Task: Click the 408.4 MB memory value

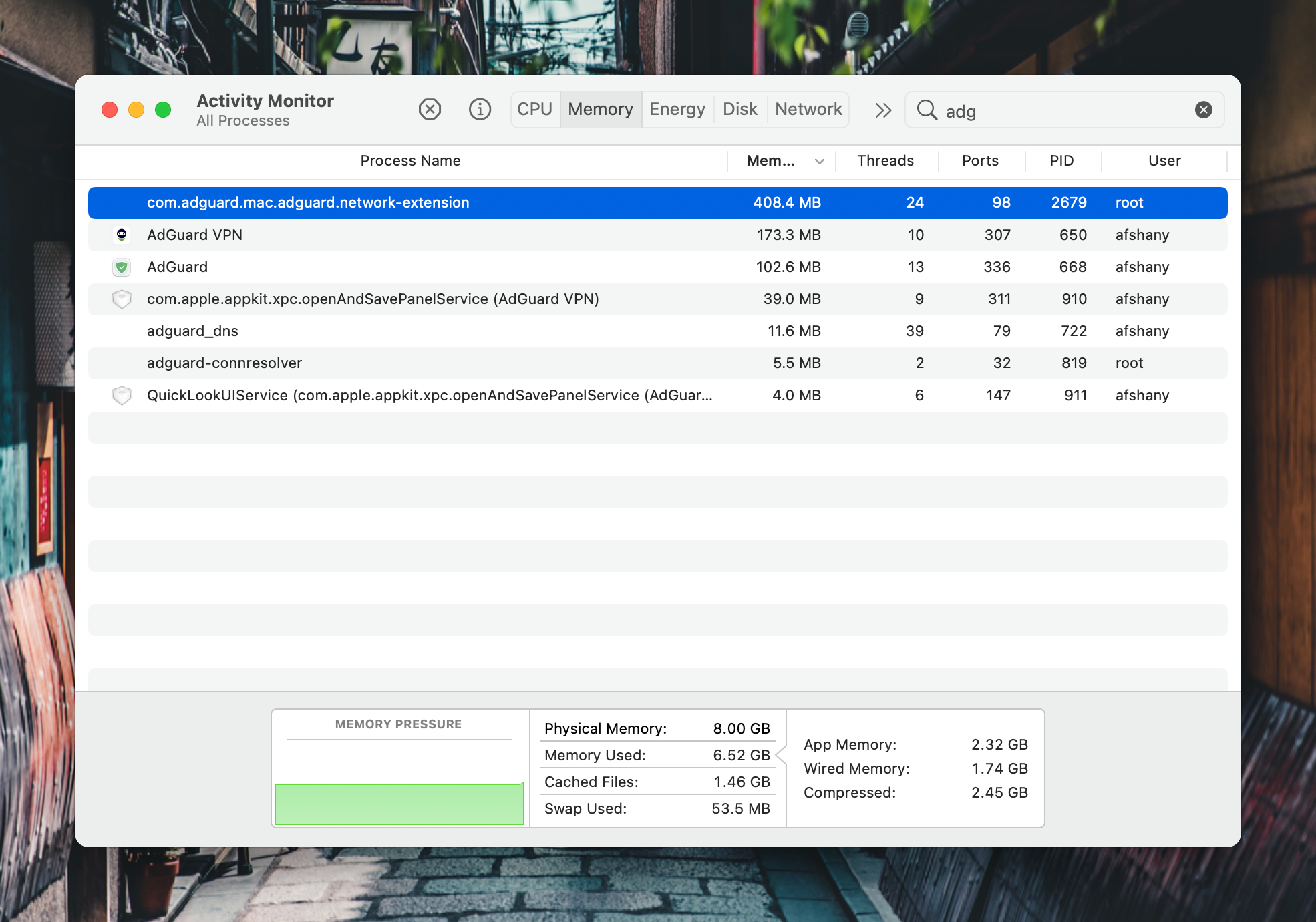Action: [787, 202]
